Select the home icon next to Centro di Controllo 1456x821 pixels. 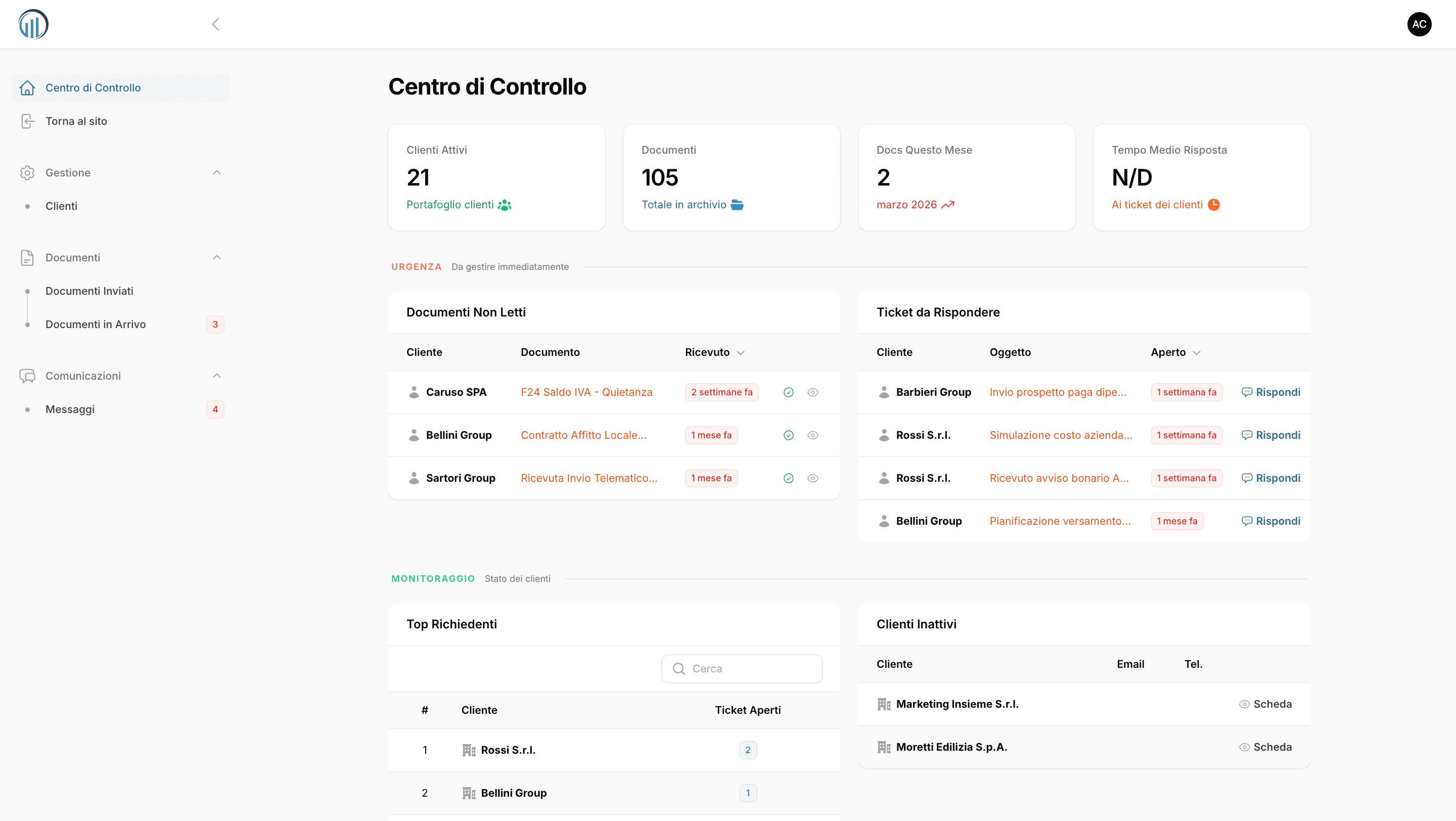[x=27, y=87]
